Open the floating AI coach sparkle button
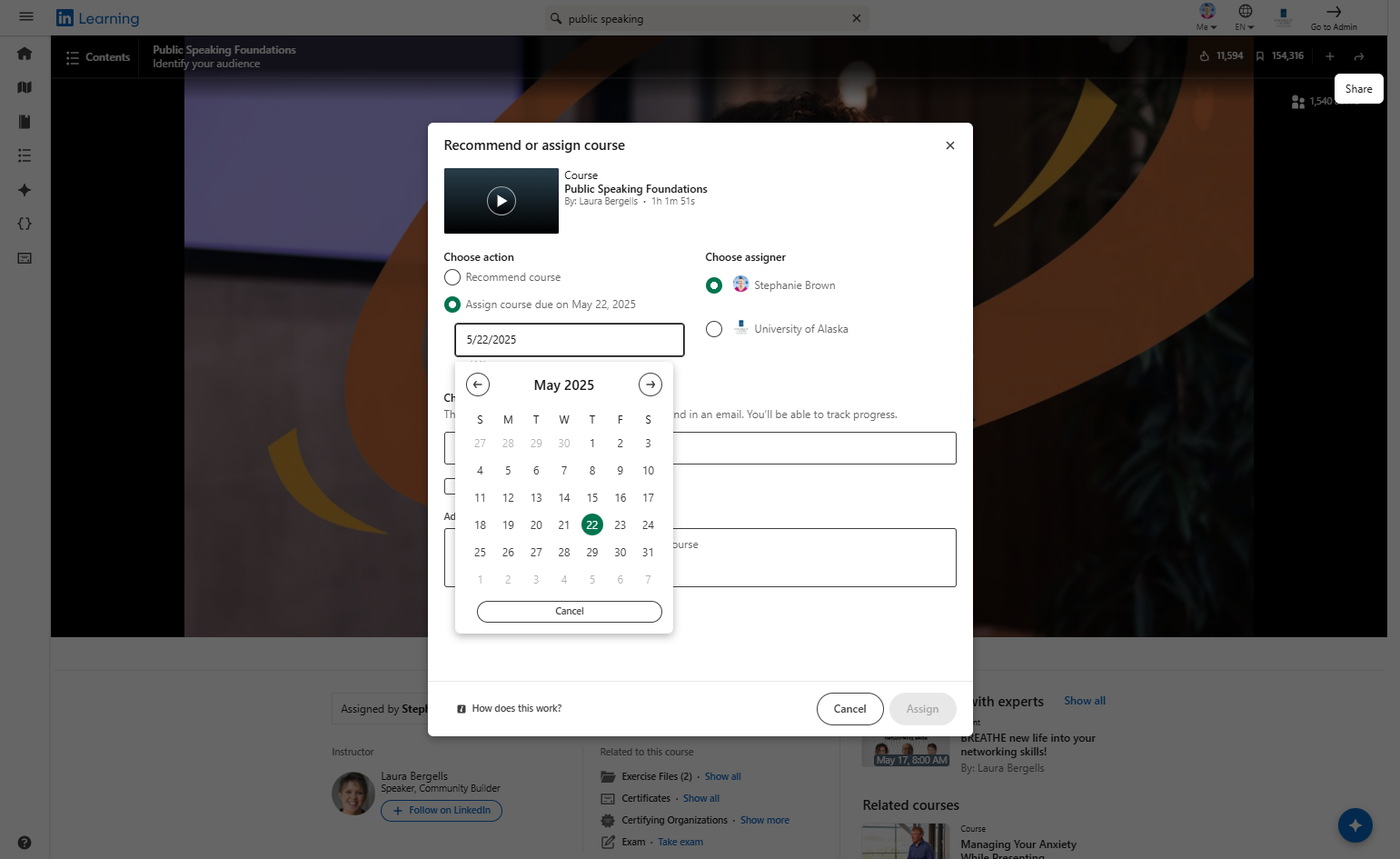Viewport: 1400px width, 859px height. pos(1355,825)
